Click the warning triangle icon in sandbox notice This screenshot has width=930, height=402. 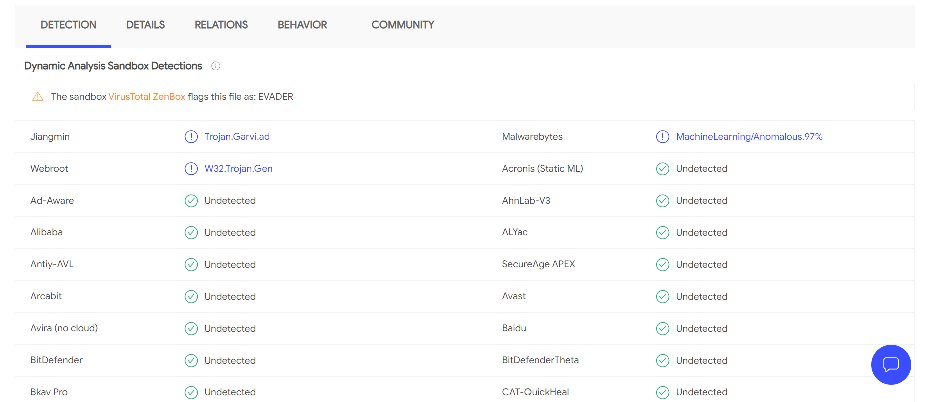click(x=38, y=97)
